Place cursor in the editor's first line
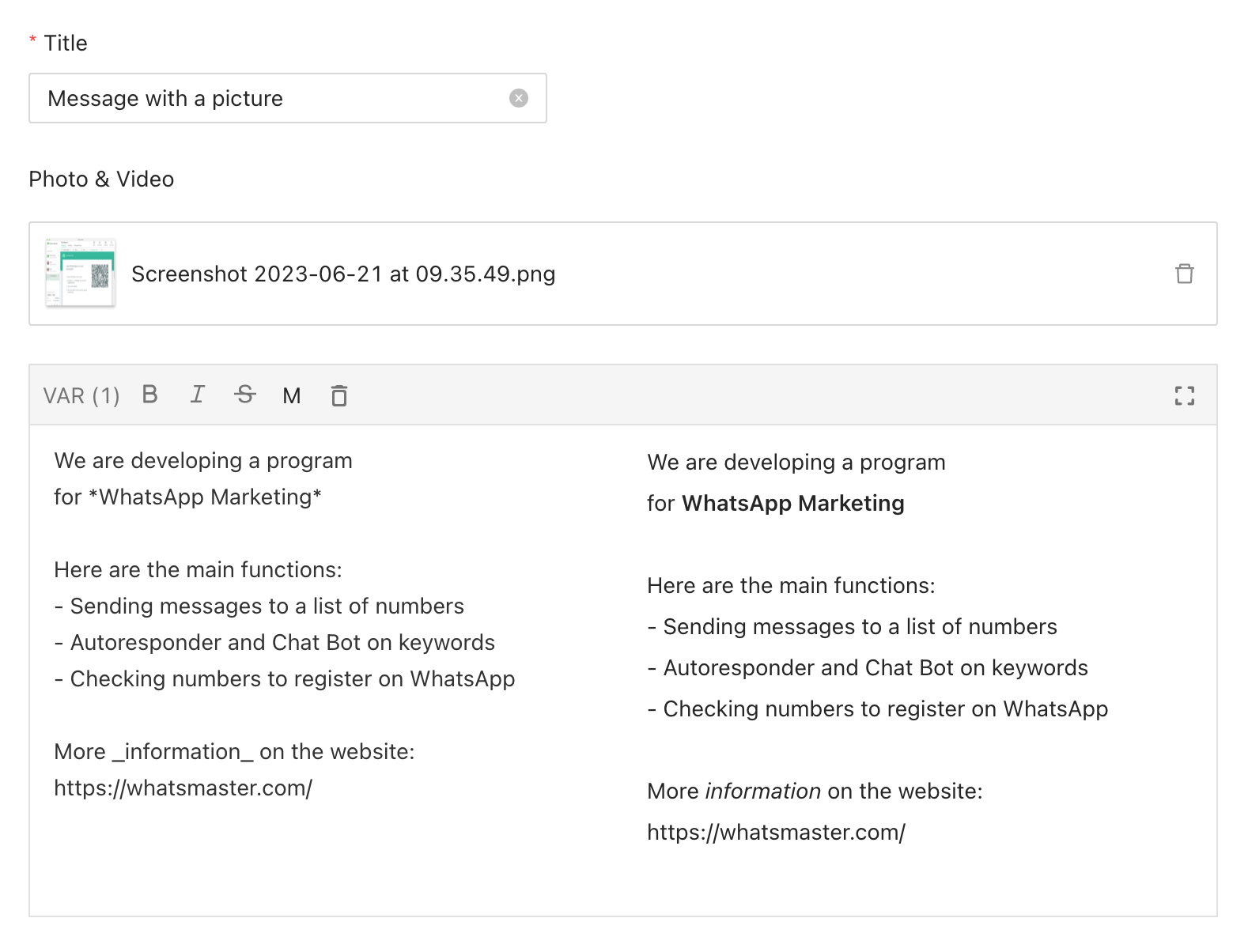The width and height of the screenshot is (1248, 952). (203, 461)
